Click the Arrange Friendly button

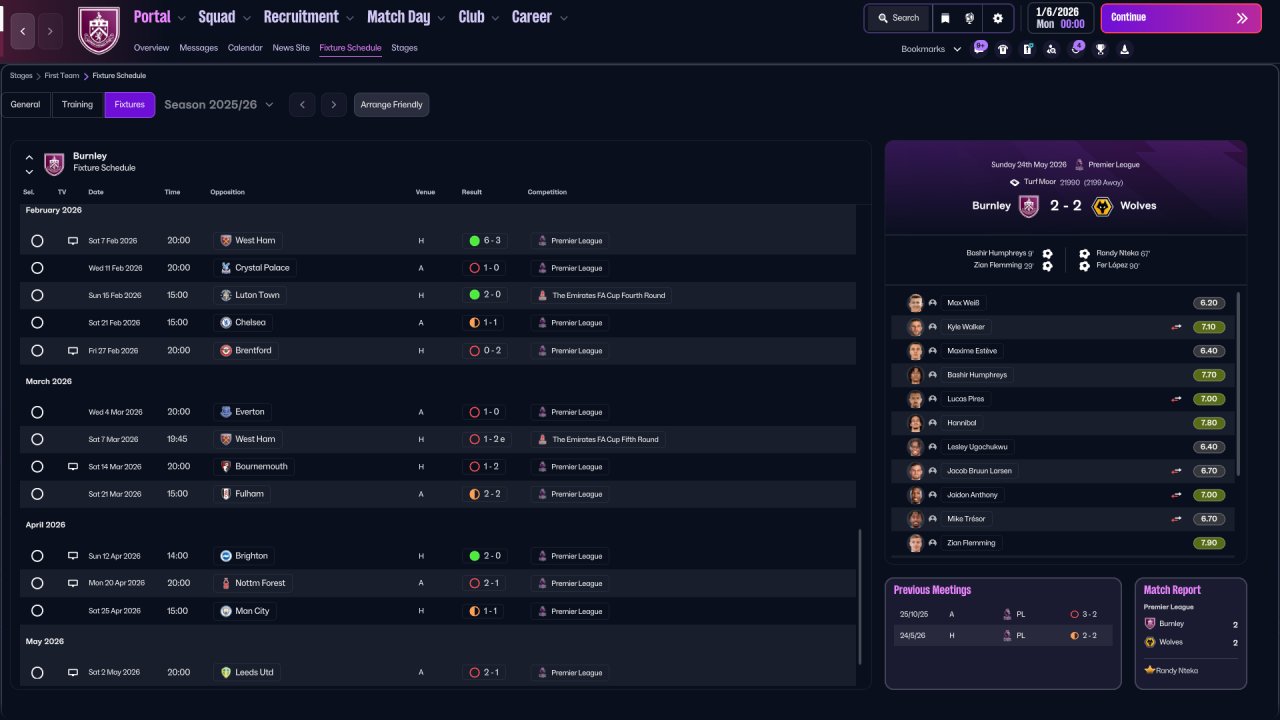391,105
